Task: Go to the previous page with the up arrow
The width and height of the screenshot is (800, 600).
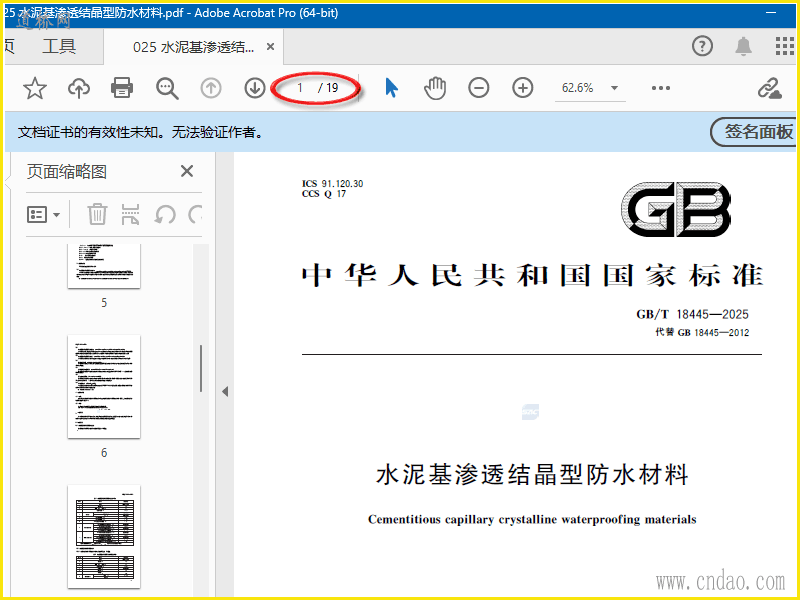Action: 211,88
